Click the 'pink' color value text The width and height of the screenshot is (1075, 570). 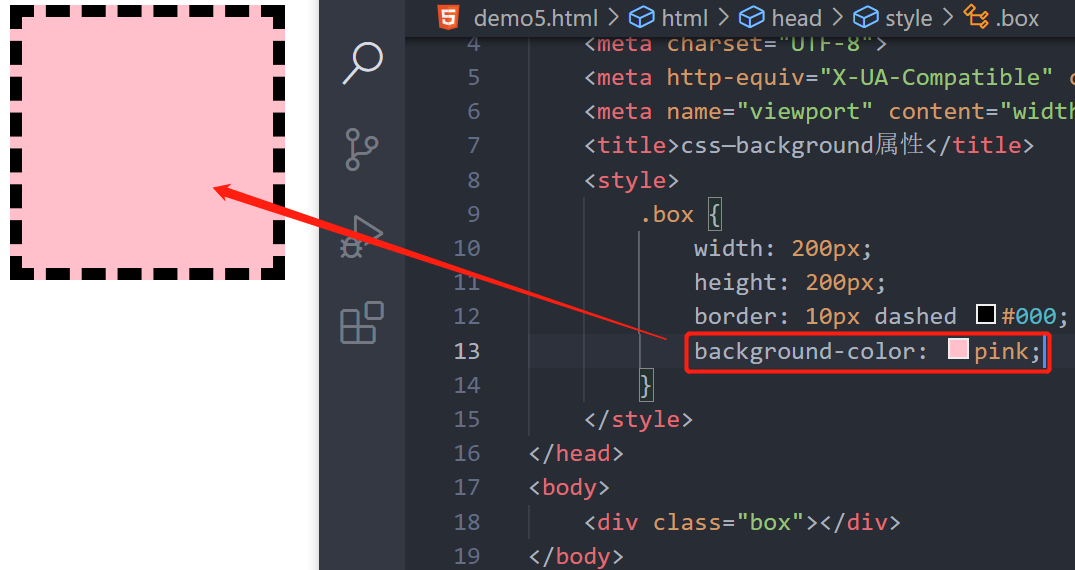[x=1001, y=351]
